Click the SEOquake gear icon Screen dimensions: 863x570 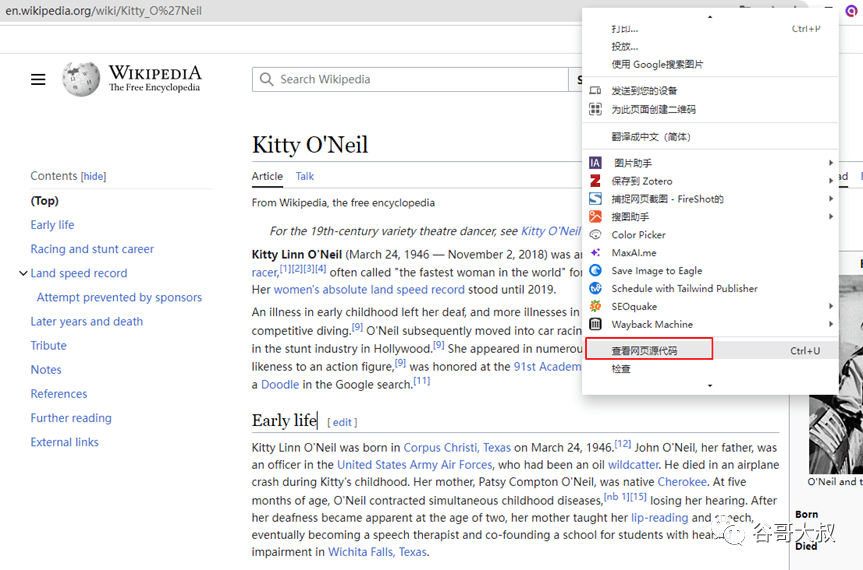click(x=595, y=307)
